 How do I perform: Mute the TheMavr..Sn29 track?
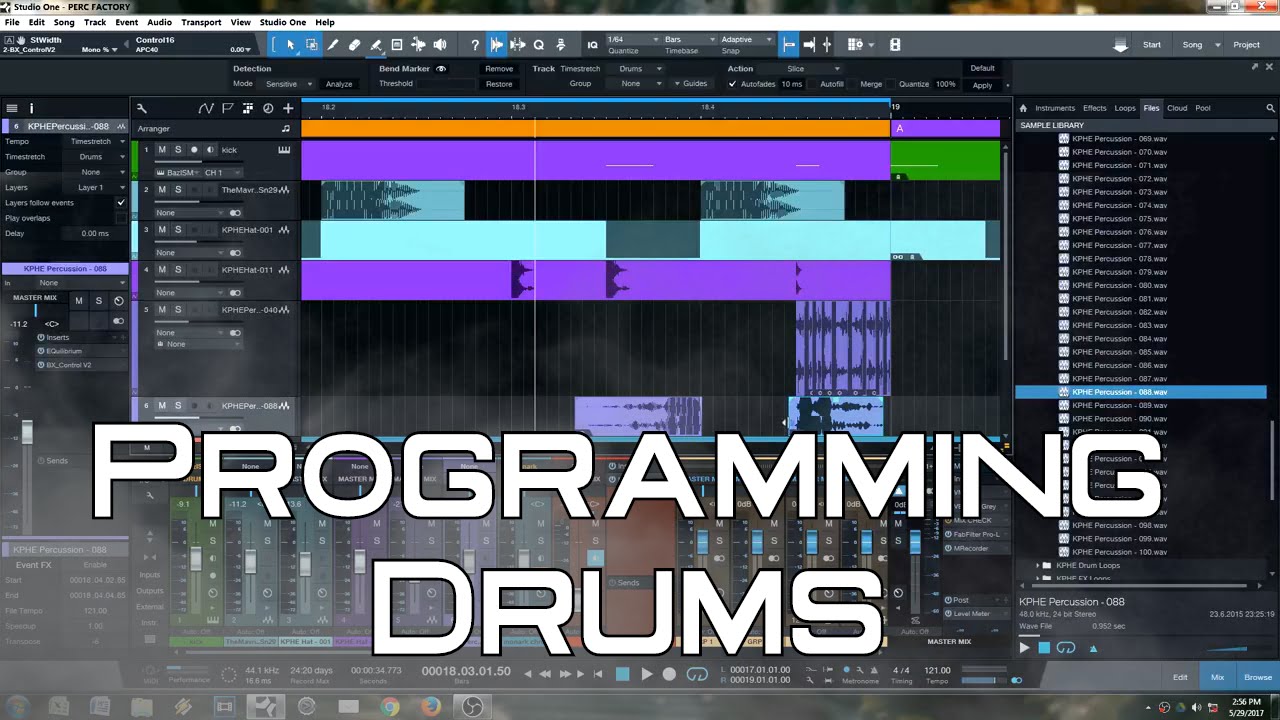pos(162,190)
